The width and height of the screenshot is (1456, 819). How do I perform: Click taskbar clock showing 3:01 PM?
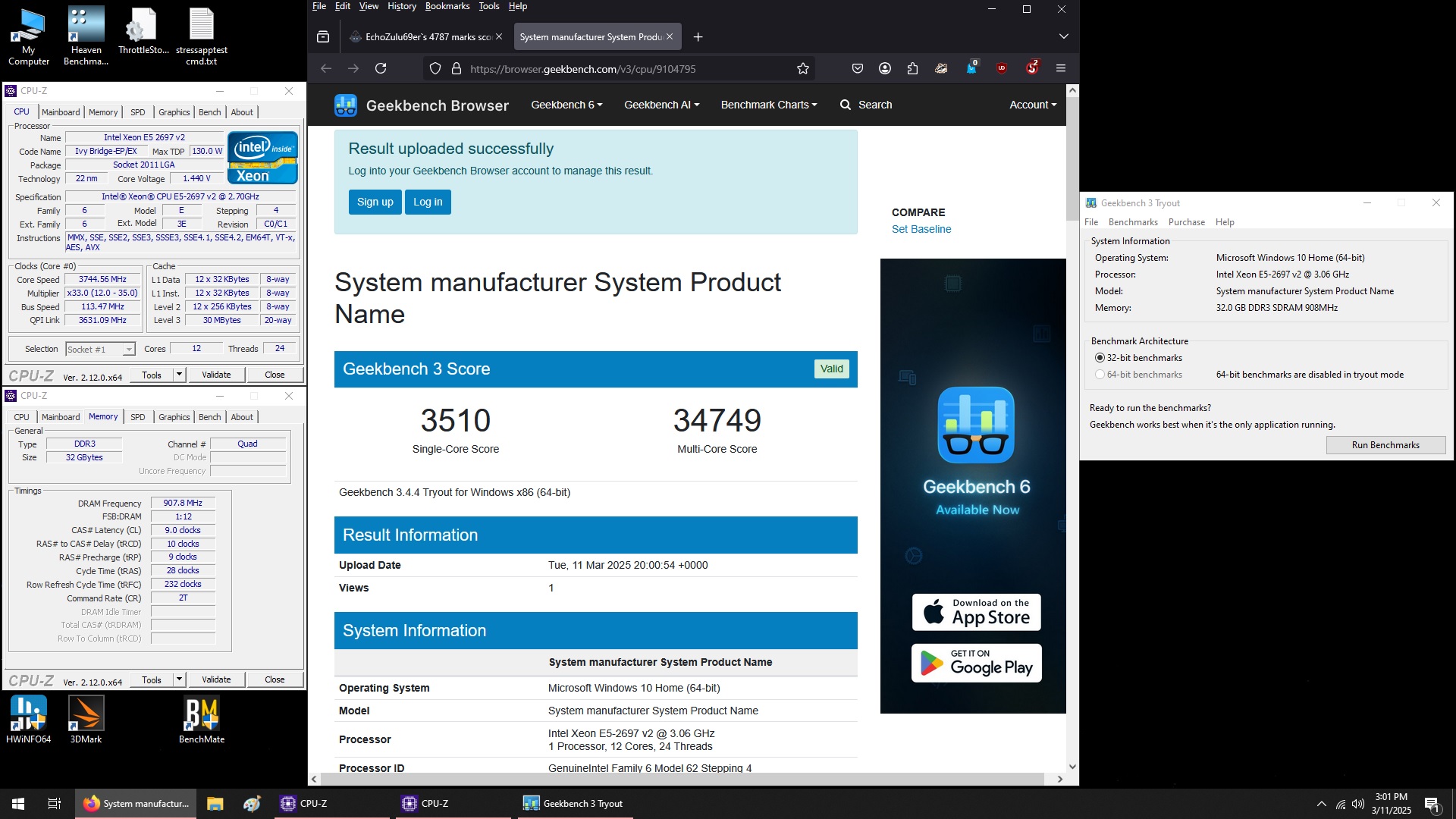point(1391,804)
